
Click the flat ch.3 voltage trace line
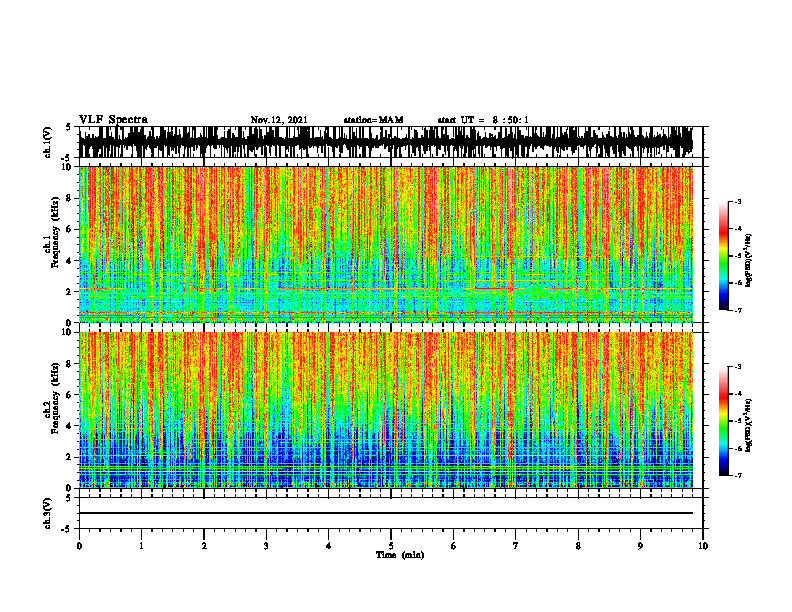coord(385,513)
